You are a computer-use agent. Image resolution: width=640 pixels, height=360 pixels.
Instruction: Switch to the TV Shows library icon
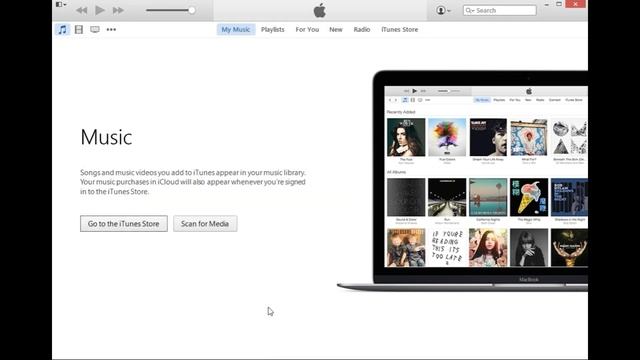(x=95, y=29)
